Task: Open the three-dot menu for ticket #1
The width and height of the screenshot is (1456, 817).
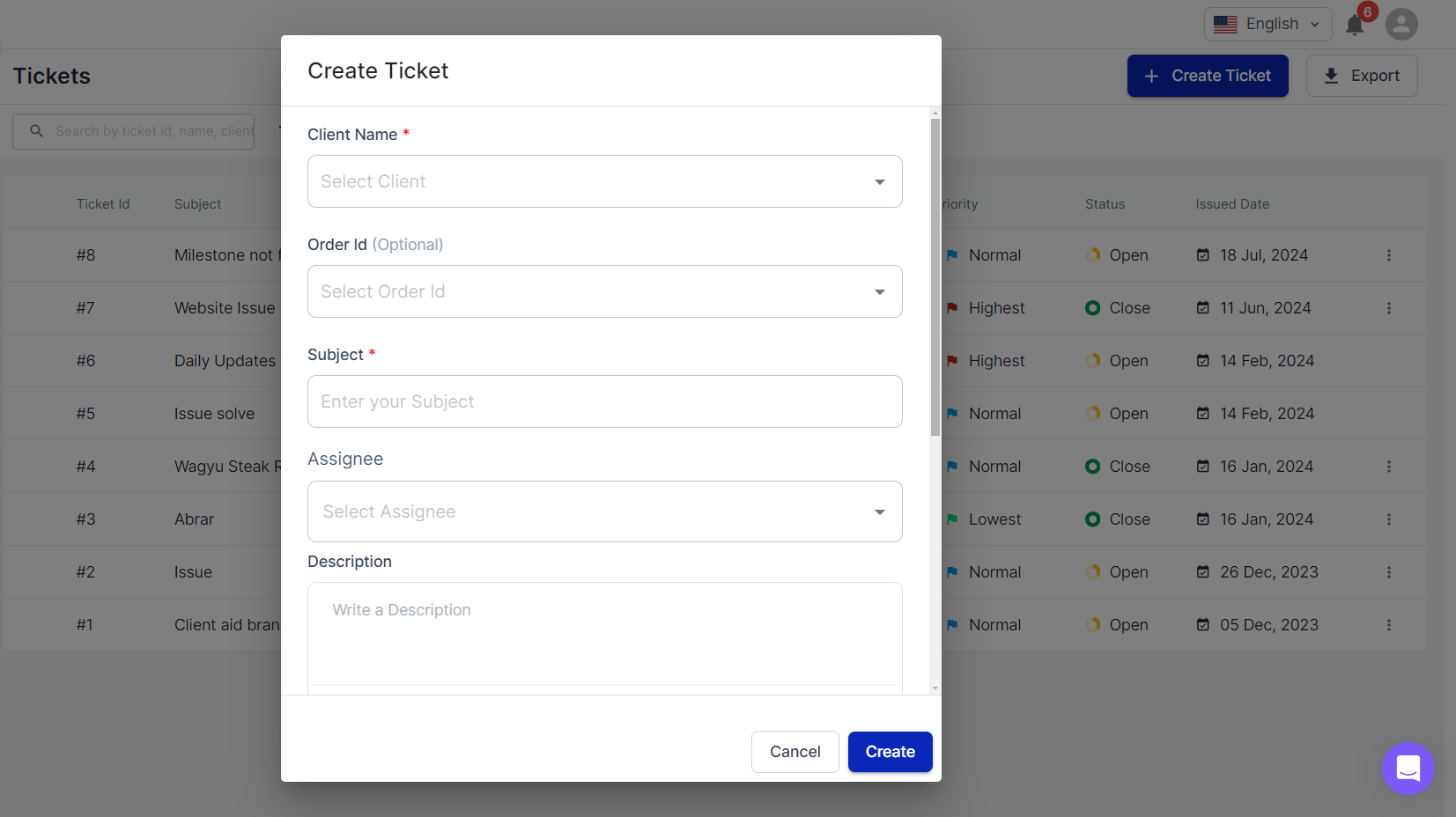Action: pos(1390,624)
